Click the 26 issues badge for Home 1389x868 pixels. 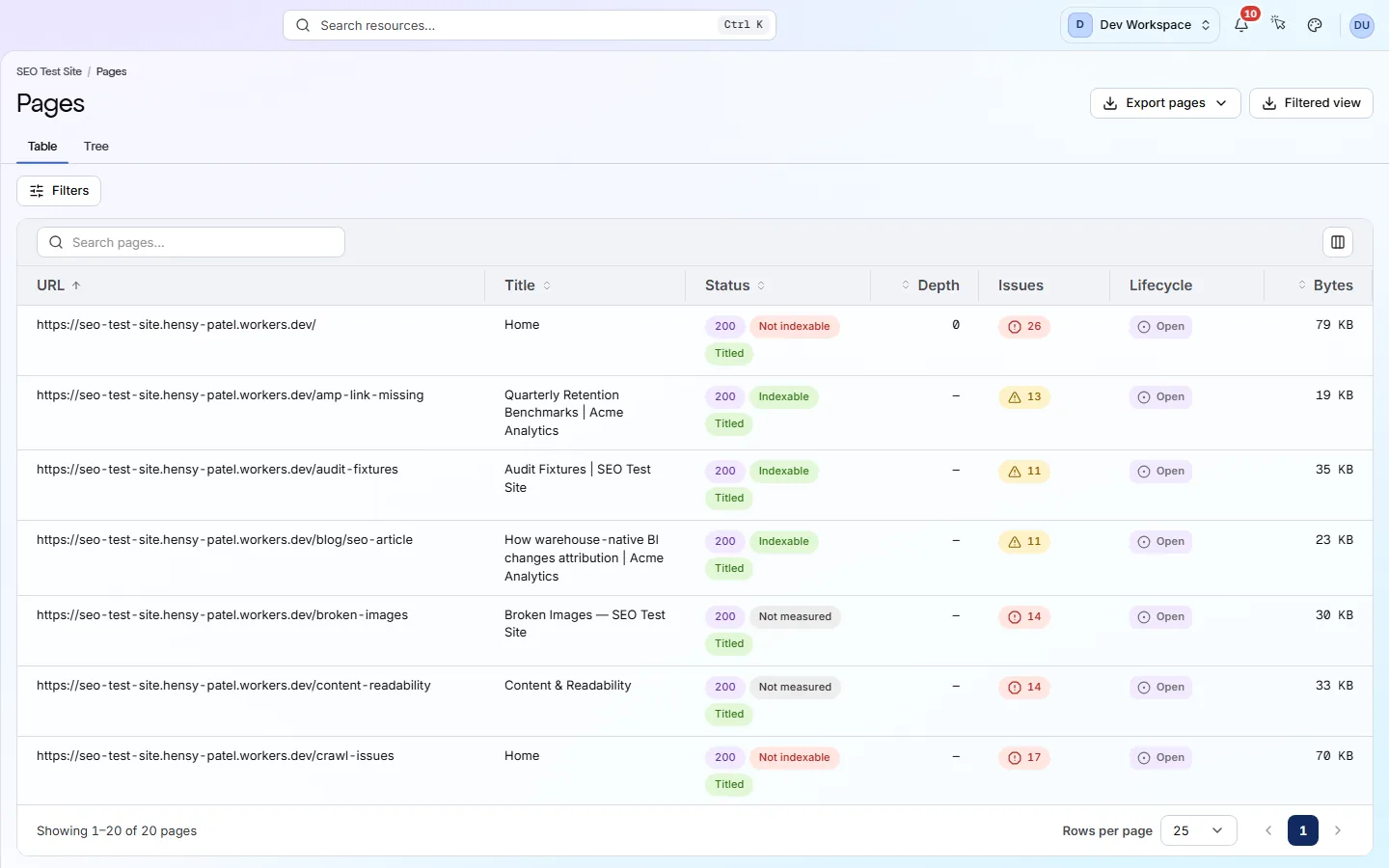tap(1024, 327)
